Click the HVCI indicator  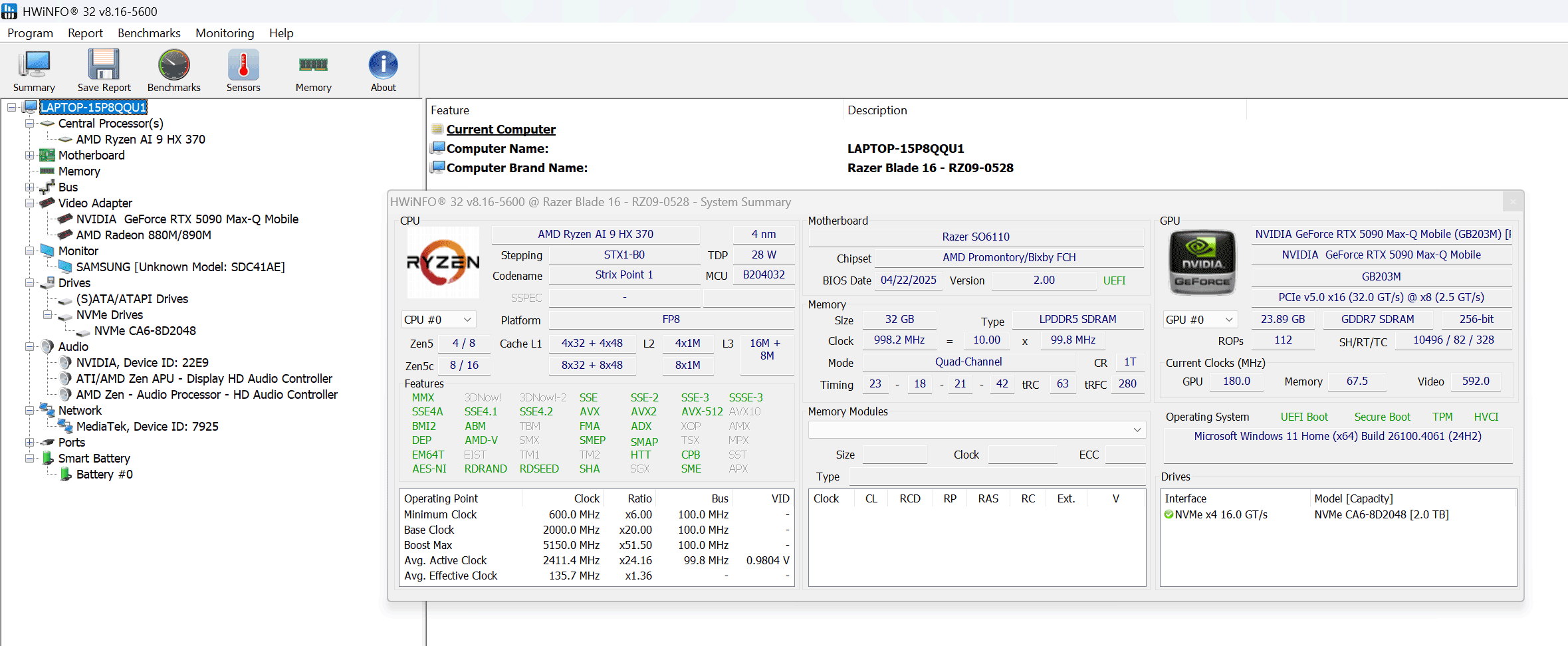tap(1486, 417)
